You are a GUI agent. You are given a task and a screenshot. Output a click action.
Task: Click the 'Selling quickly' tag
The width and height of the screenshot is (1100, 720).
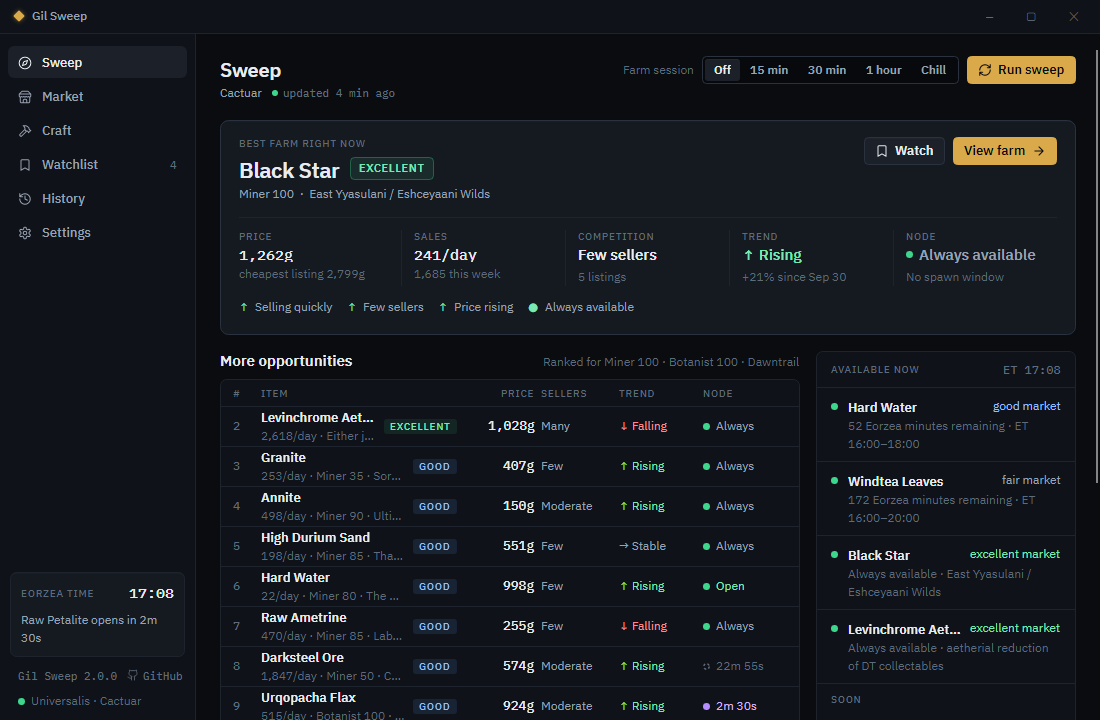[286, 307]
